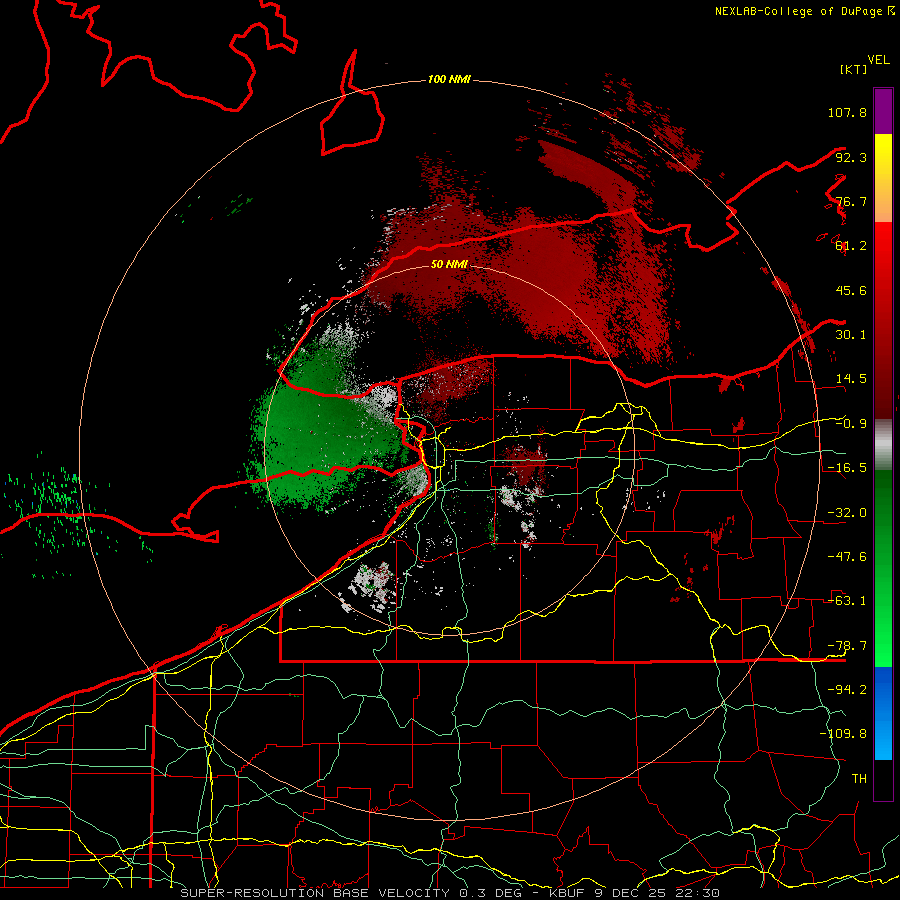
Task: Click the 100 NMI range ring label
Action: pyautogui.click(x=449, y=79)
